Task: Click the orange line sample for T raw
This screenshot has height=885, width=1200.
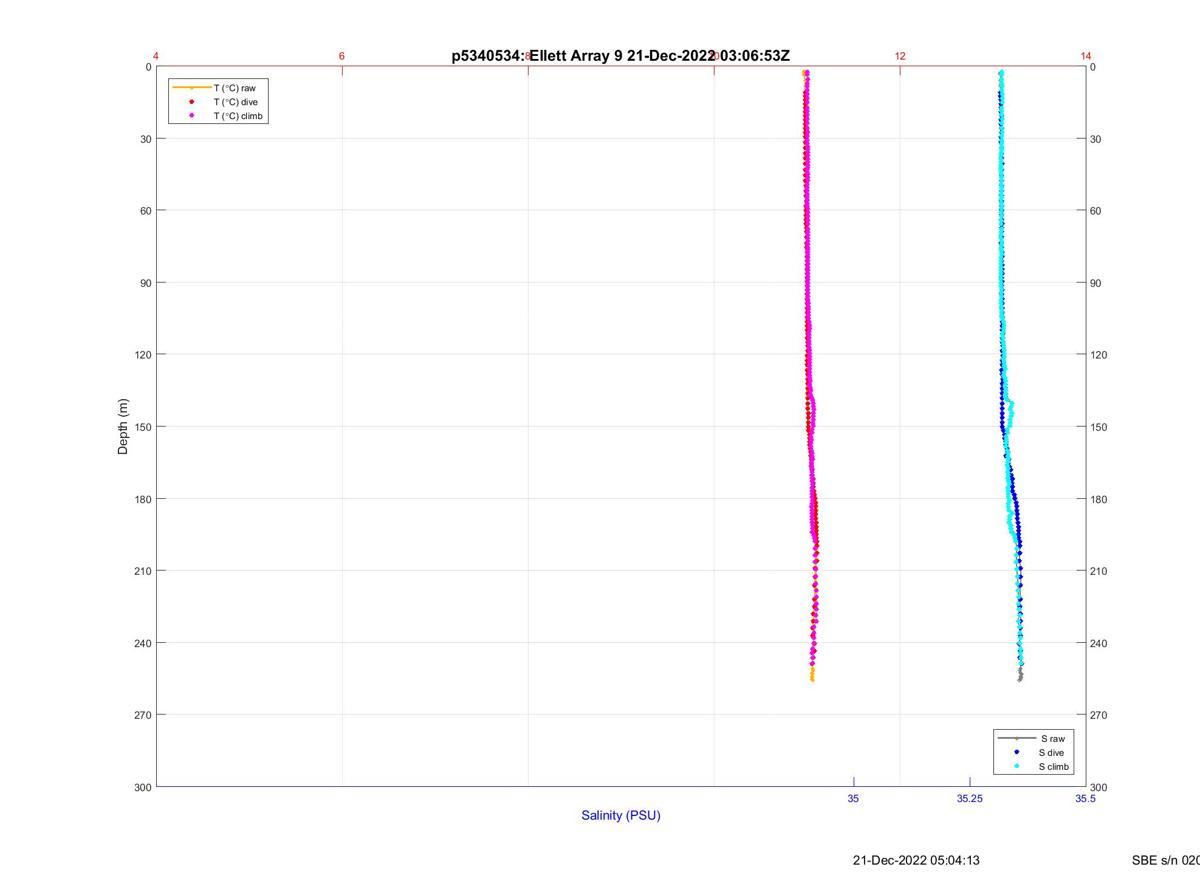Action: pos(191,88)
